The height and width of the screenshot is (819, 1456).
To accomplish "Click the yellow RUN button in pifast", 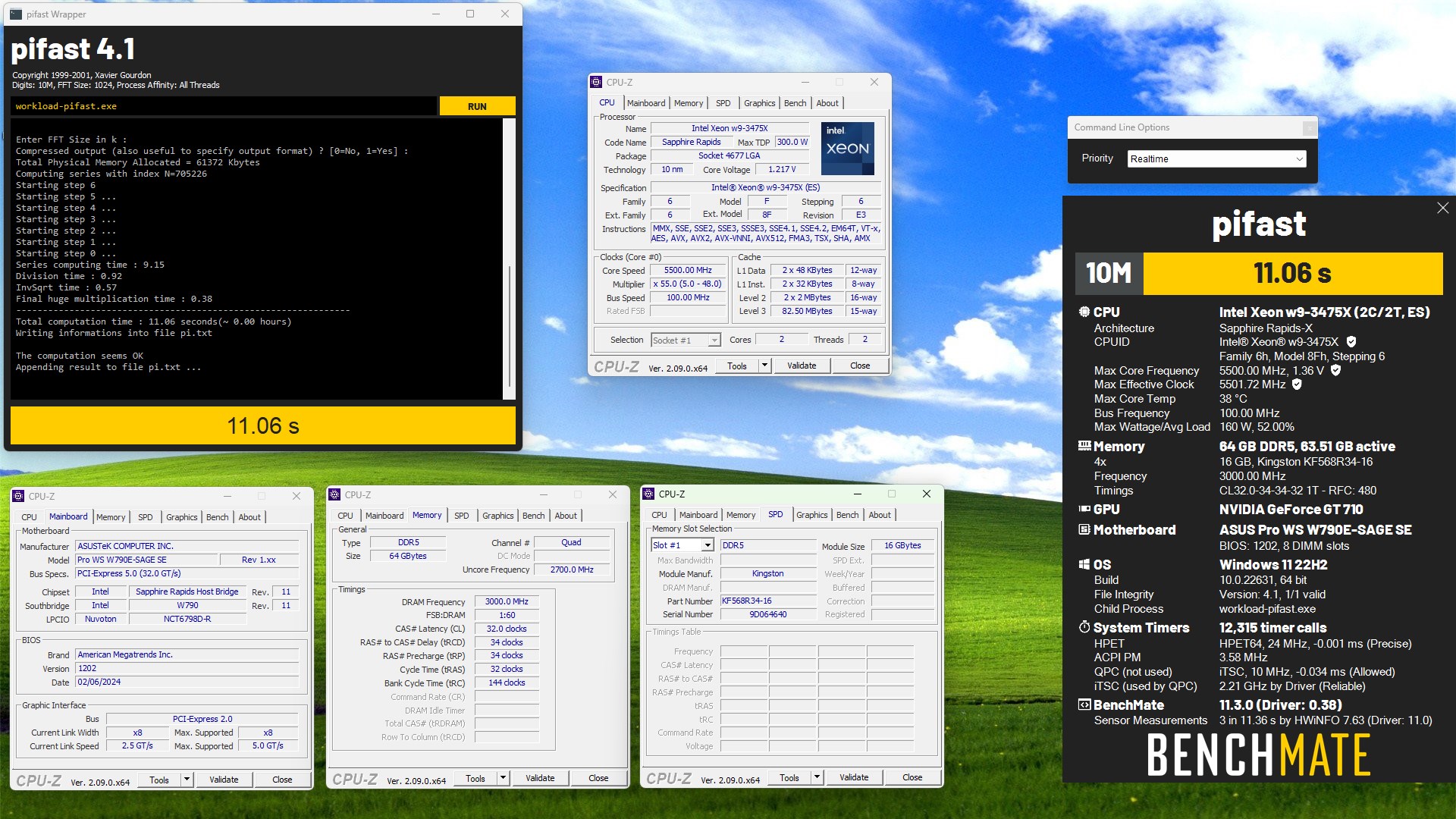I will click(x=477, y=106).
